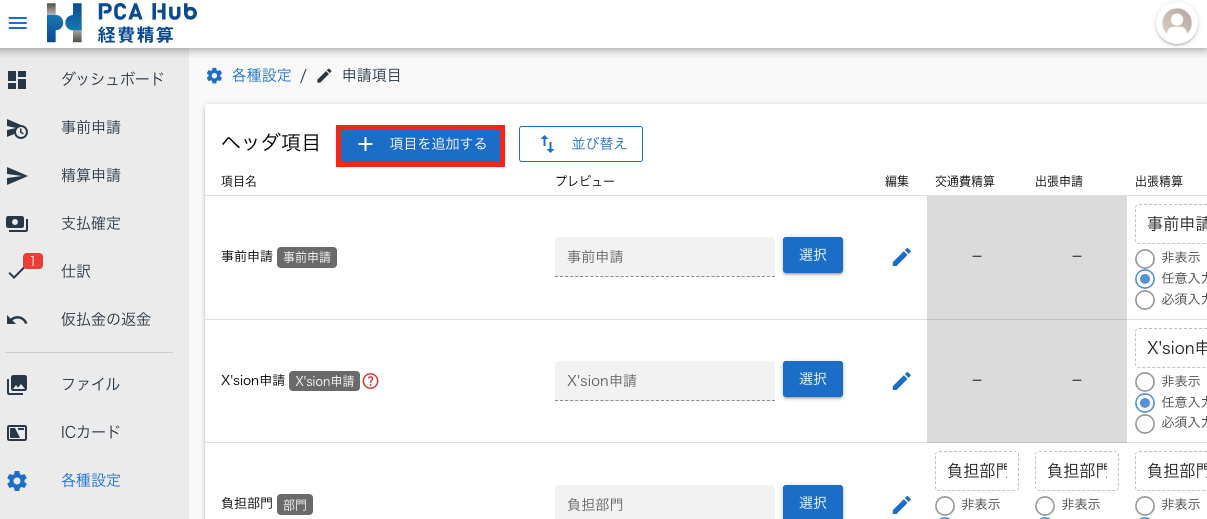This screenshot has height=519, width=1207.
Task: Click the red help icon beside X'sion申請
Action: (371, 381)
